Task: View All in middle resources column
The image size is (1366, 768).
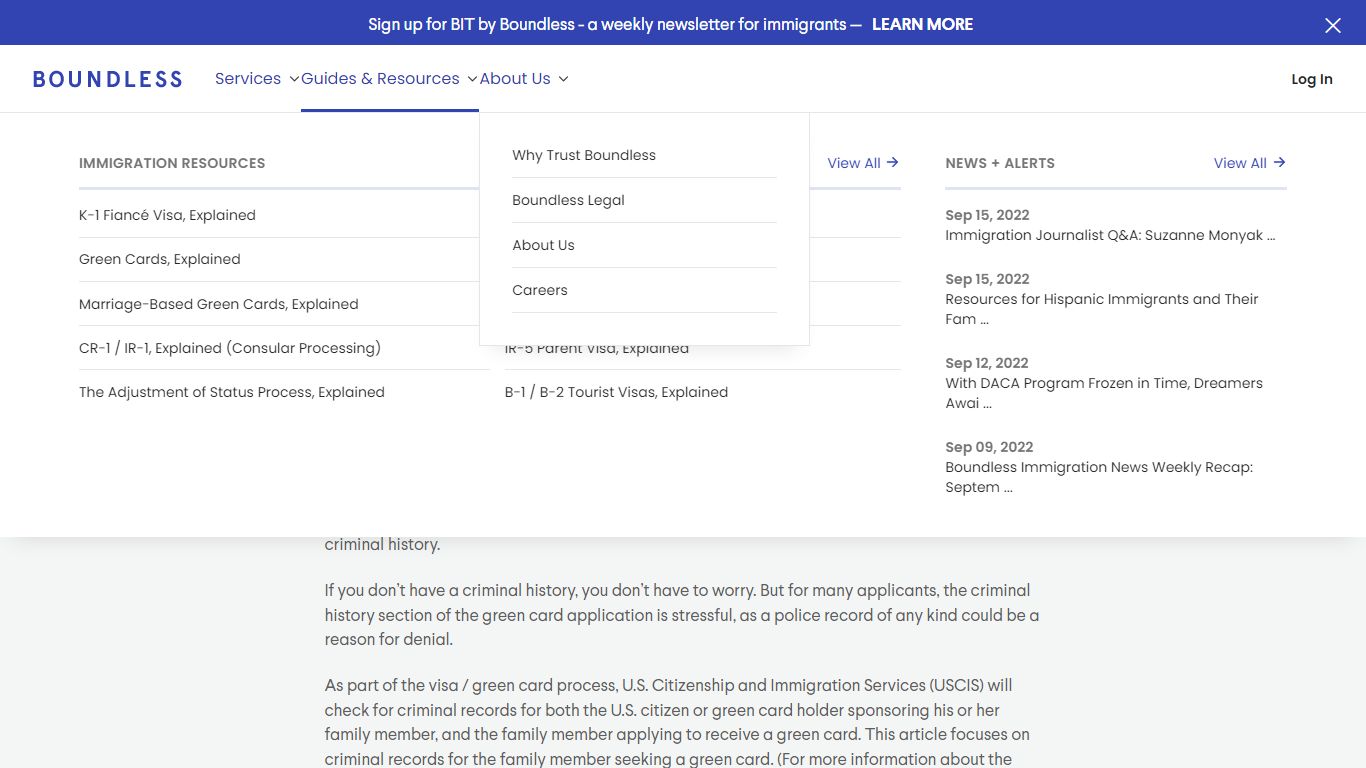Action: (x=854, y=163)
